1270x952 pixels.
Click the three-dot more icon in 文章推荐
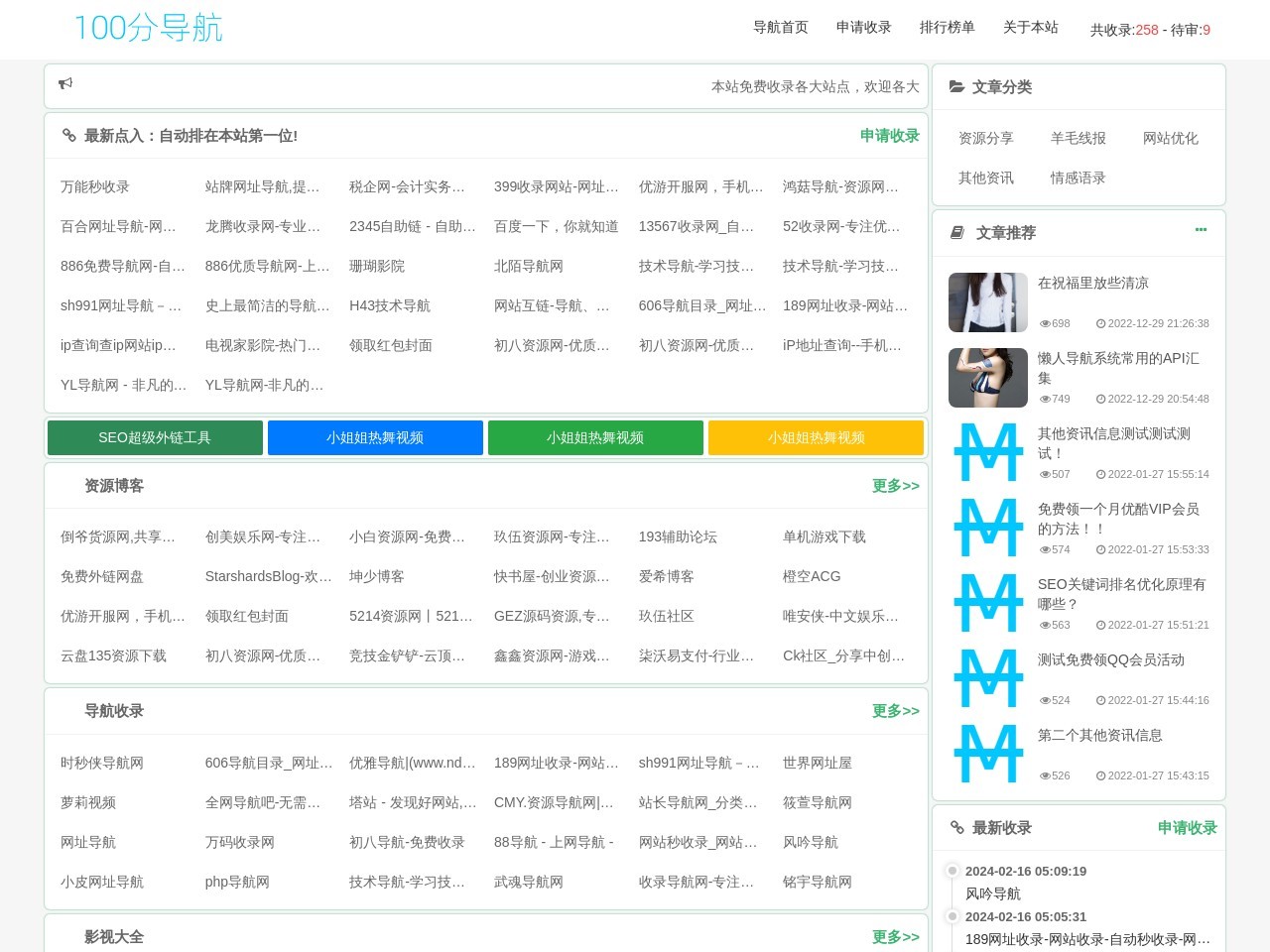1201,230
